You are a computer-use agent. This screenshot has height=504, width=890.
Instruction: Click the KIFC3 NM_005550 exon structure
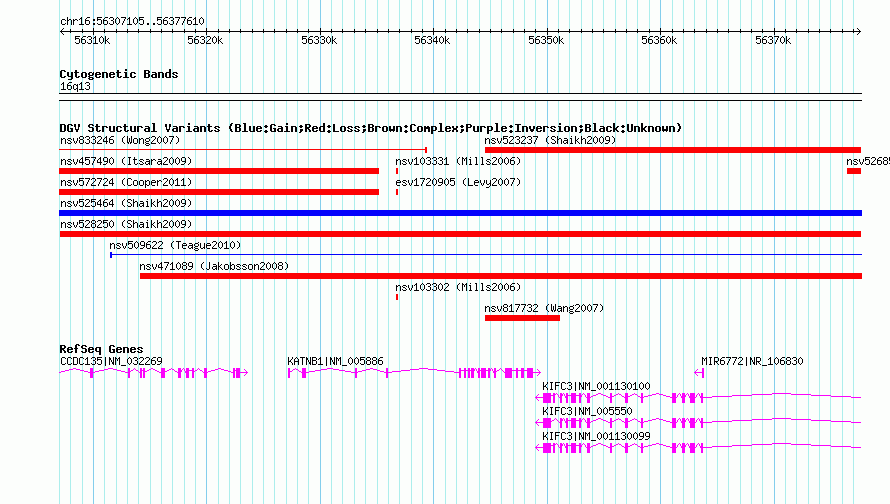coord(698,423)
